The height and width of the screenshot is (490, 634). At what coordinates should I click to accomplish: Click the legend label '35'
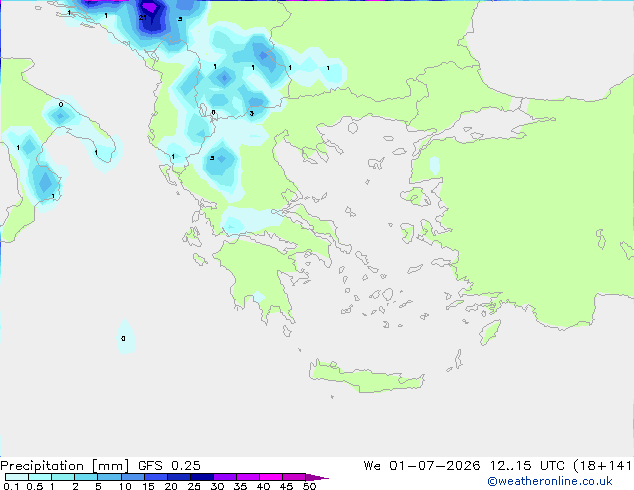coord(240,486)
